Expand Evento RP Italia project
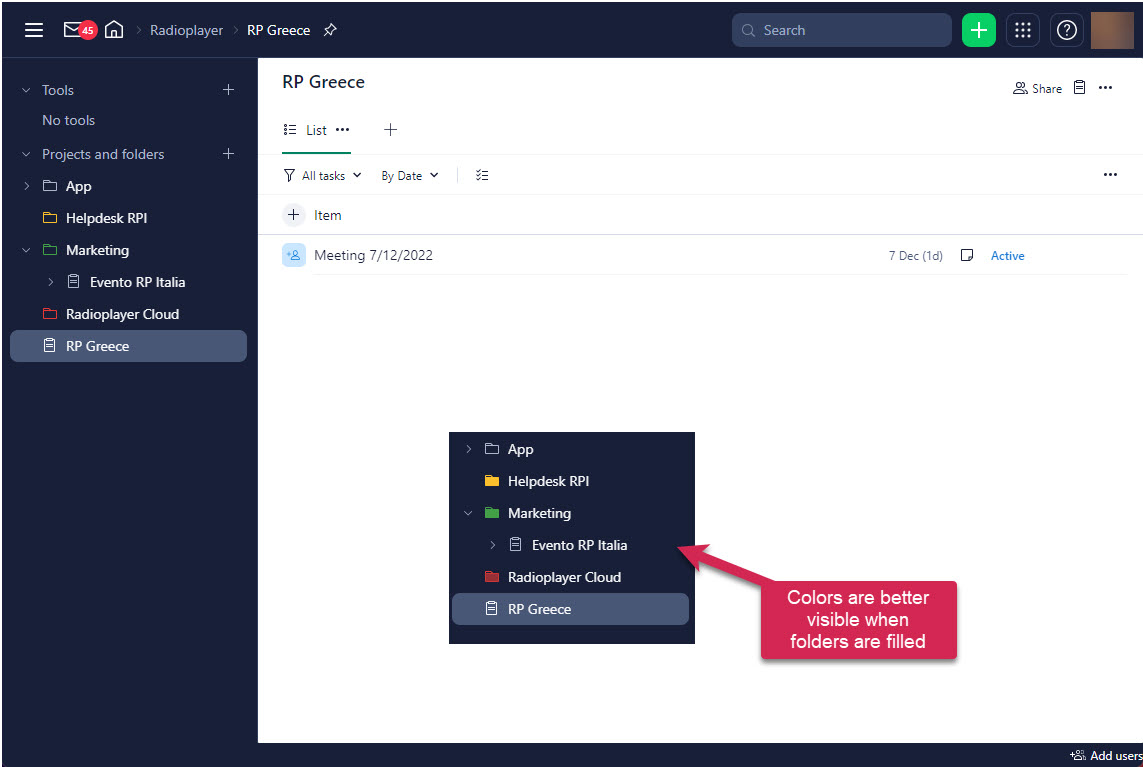Image resolution: width=1143 pixels, height=767 pixels. coord(51,282)
